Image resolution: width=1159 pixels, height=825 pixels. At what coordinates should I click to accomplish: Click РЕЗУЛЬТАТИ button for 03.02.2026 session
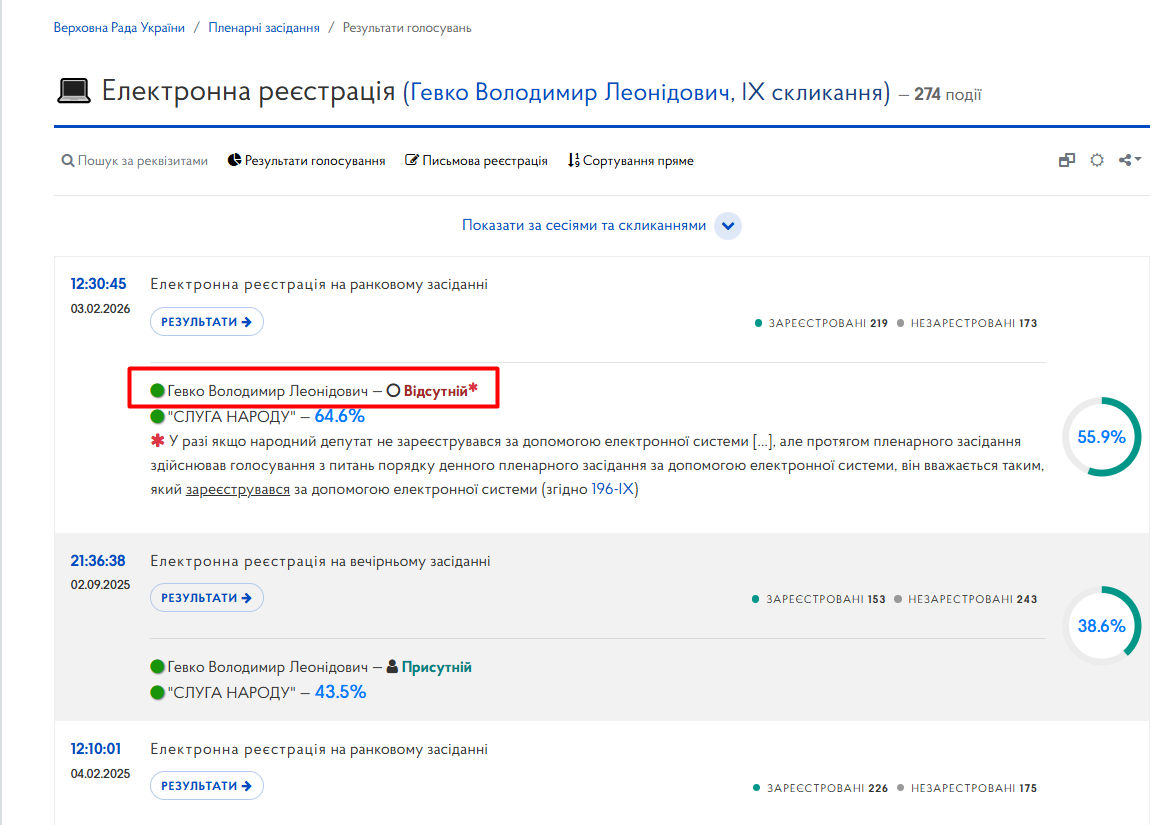tap(207, 322)
